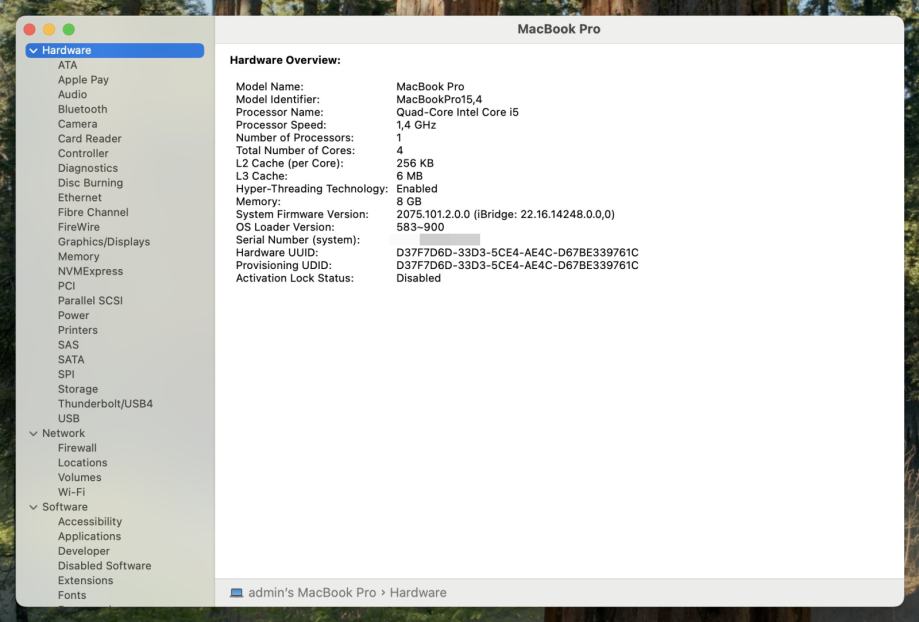Open Wi-Fi network details
Image resolution: width=919 pixels, height=622 pixels.
click(x=72, y=492)
